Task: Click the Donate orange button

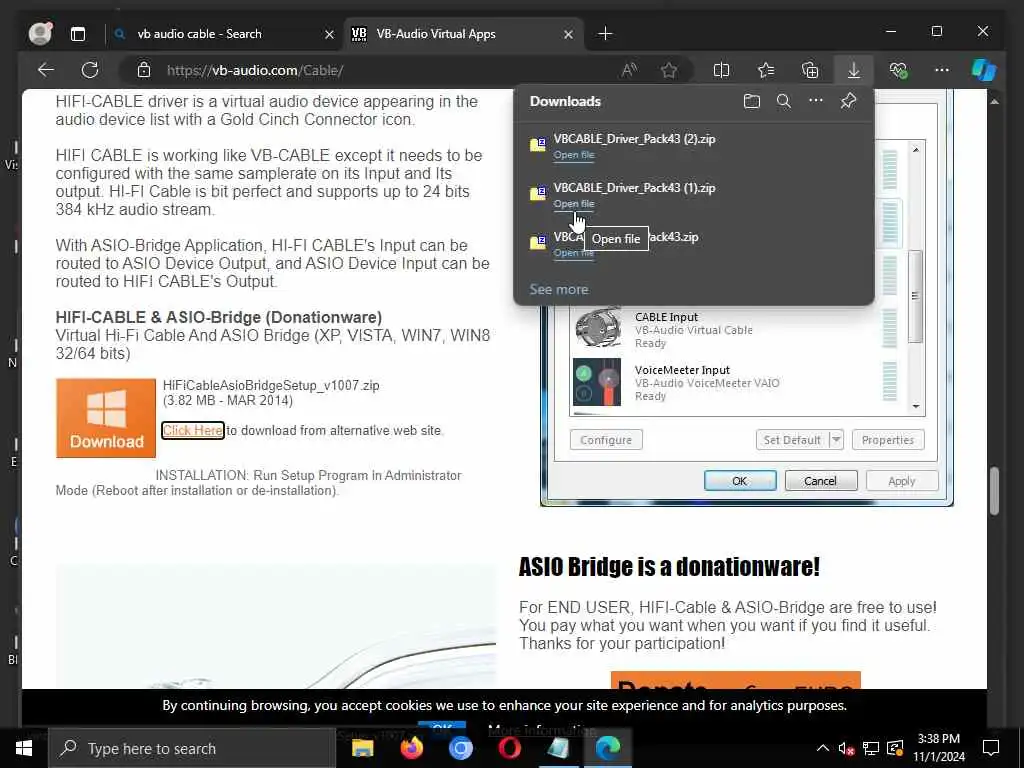Action: 735,680
